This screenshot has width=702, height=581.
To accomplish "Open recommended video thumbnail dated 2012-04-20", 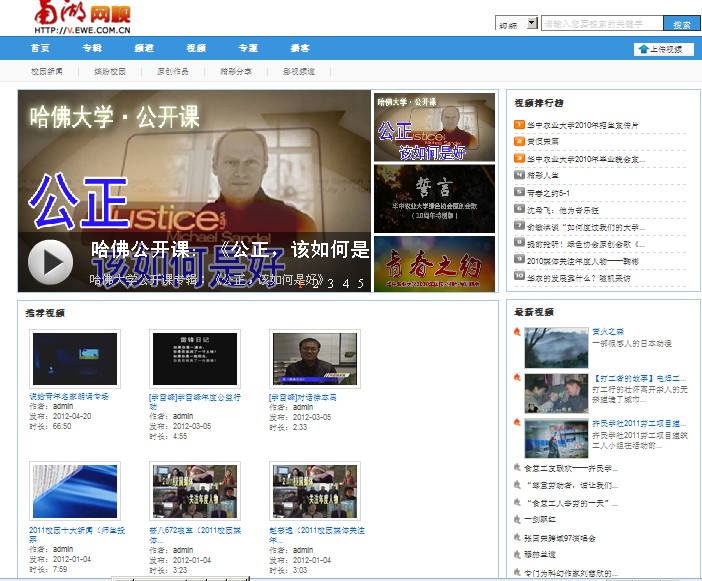I will pyautogui.click(x=75, y=359).
